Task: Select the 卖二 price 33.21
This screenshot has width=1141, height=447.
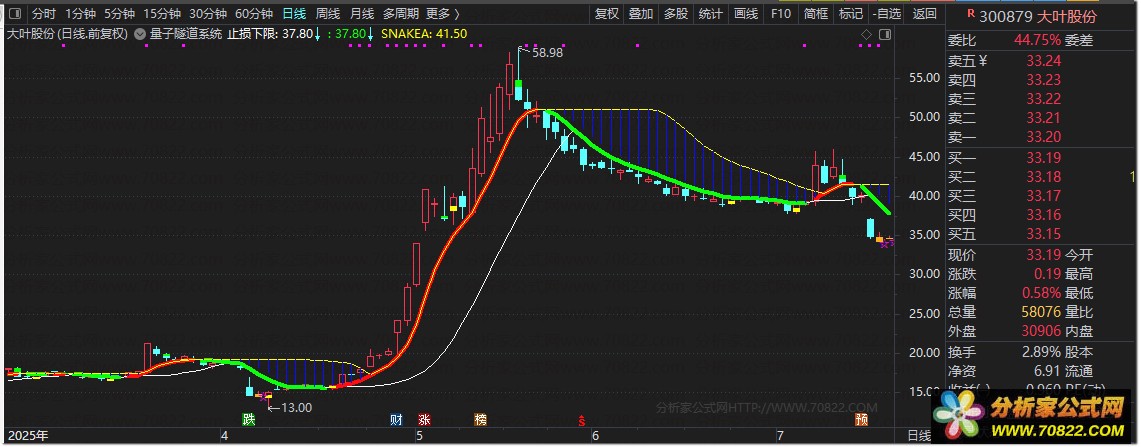Action: (x=1043, y=118)
